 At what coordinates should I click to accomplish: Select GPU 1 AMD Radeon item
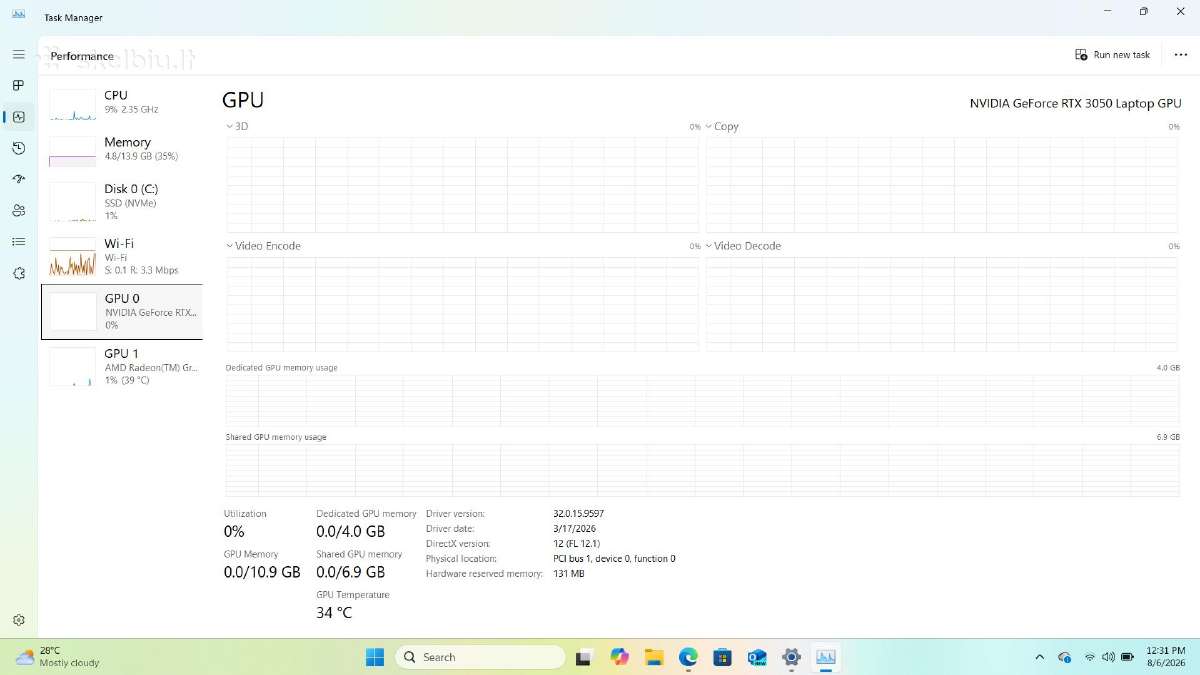(x=121, y=366)
